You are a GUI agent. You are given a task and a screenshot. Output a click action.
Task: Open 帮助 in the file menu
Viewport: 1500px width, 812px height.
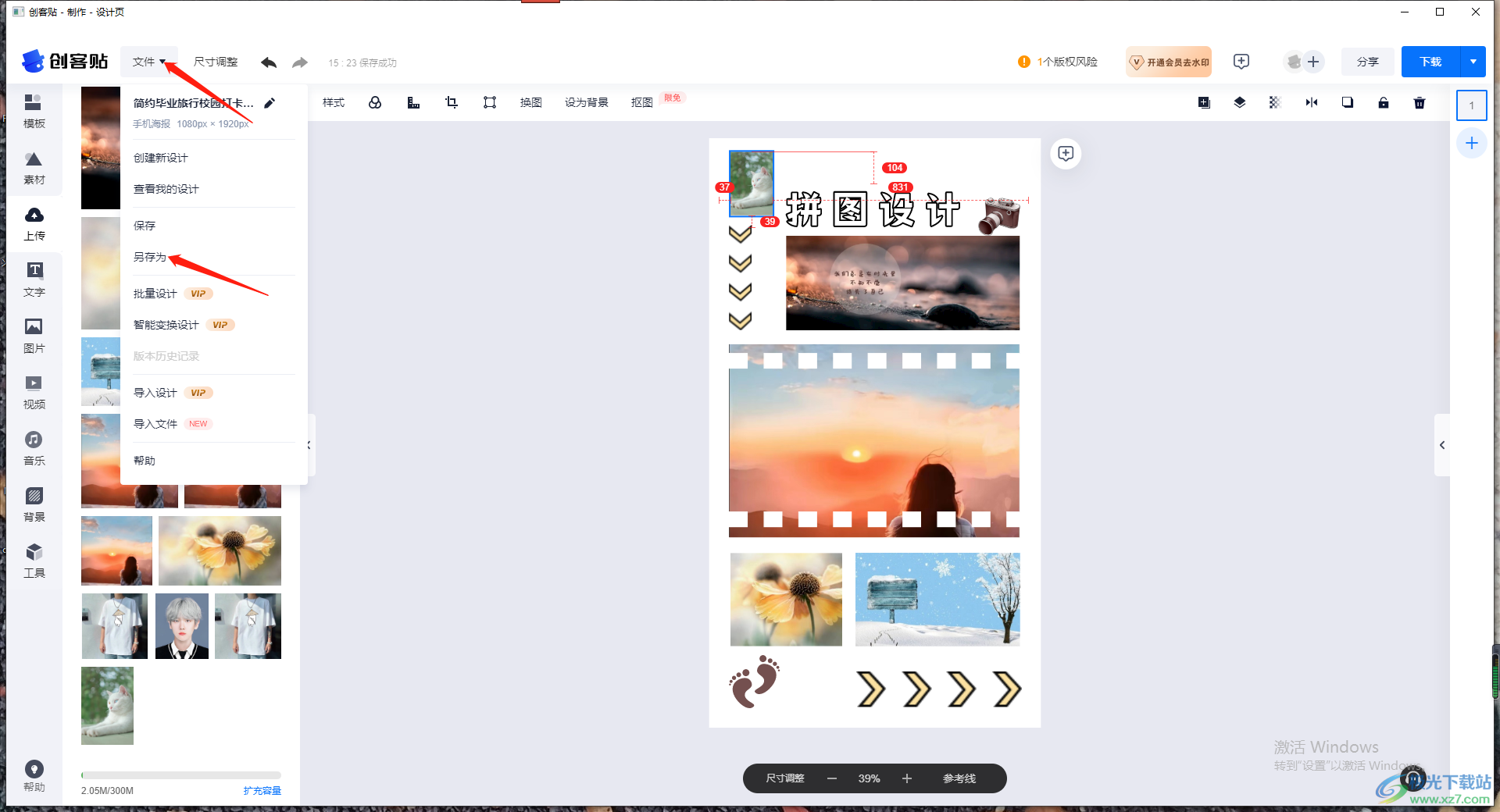pyautogui.click(x=145, y=461)
